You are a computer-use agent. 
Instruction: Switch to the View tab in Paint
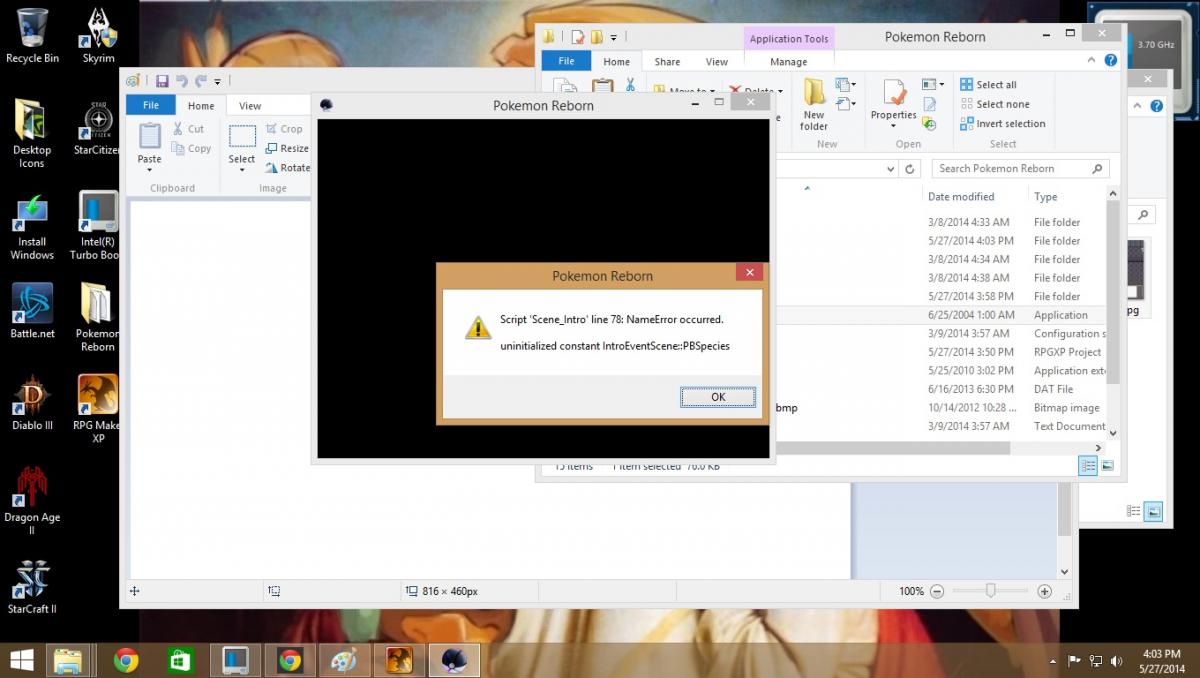click(x=250, y=105)
